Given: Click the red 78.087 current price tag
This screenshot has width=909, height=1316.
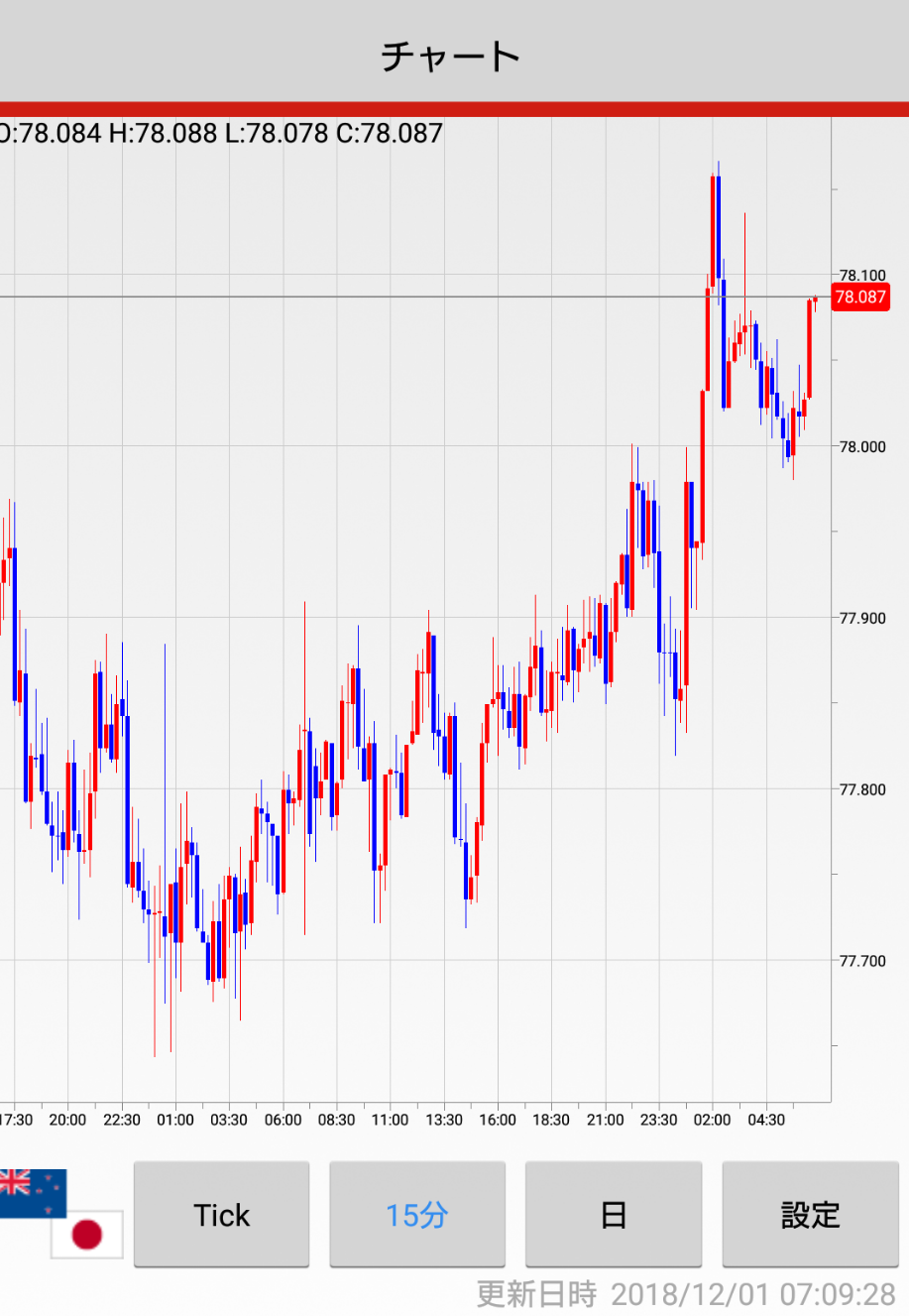Looking at the screenshot, I should (859, 297).
